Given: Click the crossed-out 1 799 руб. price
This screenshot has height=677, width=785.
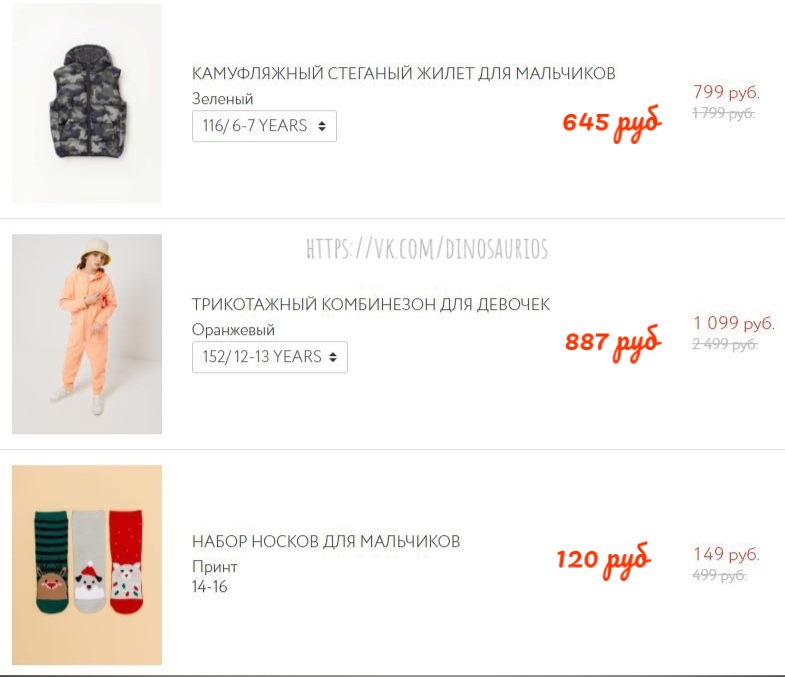Looking at the screenshot, I should click(x=723, y=113).
